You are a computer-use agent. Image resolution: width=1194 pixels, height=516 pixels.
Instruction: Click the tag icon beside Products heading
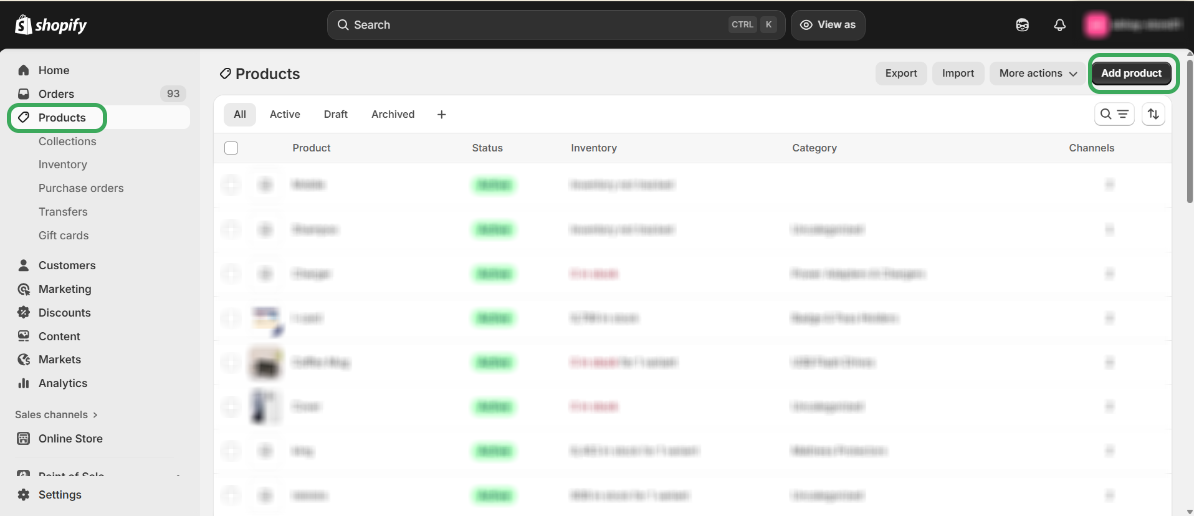point(225,74)
